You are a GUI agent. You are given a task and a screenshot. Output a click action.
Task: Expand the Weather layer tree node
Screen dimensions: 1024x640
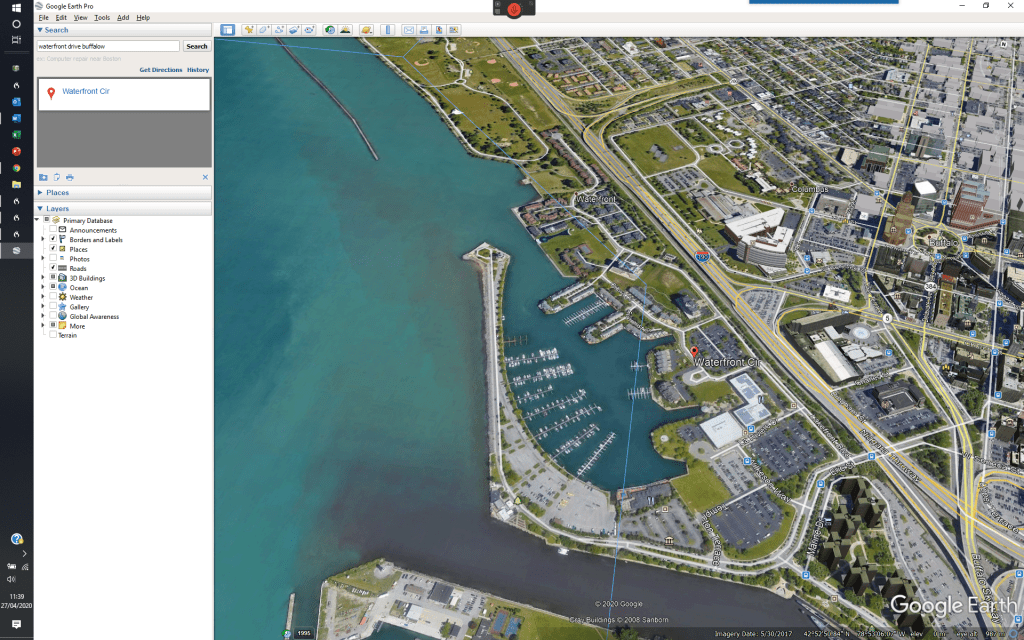tap(43, 297)
